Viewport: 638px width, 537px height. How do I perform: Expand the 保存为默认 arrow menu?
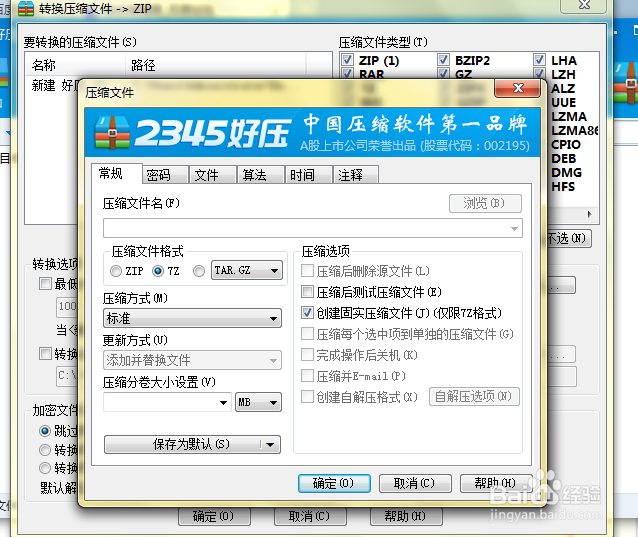click(270, 445)
